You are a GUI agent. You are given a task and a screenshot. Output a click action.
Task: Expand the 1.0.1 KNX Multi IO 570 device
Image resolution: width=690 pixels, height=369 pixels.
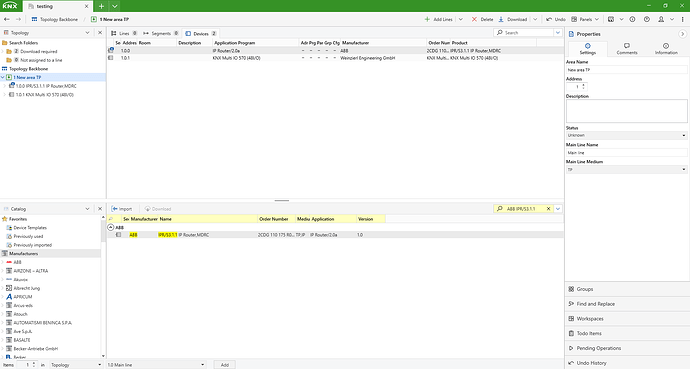[x=5, y=95]
